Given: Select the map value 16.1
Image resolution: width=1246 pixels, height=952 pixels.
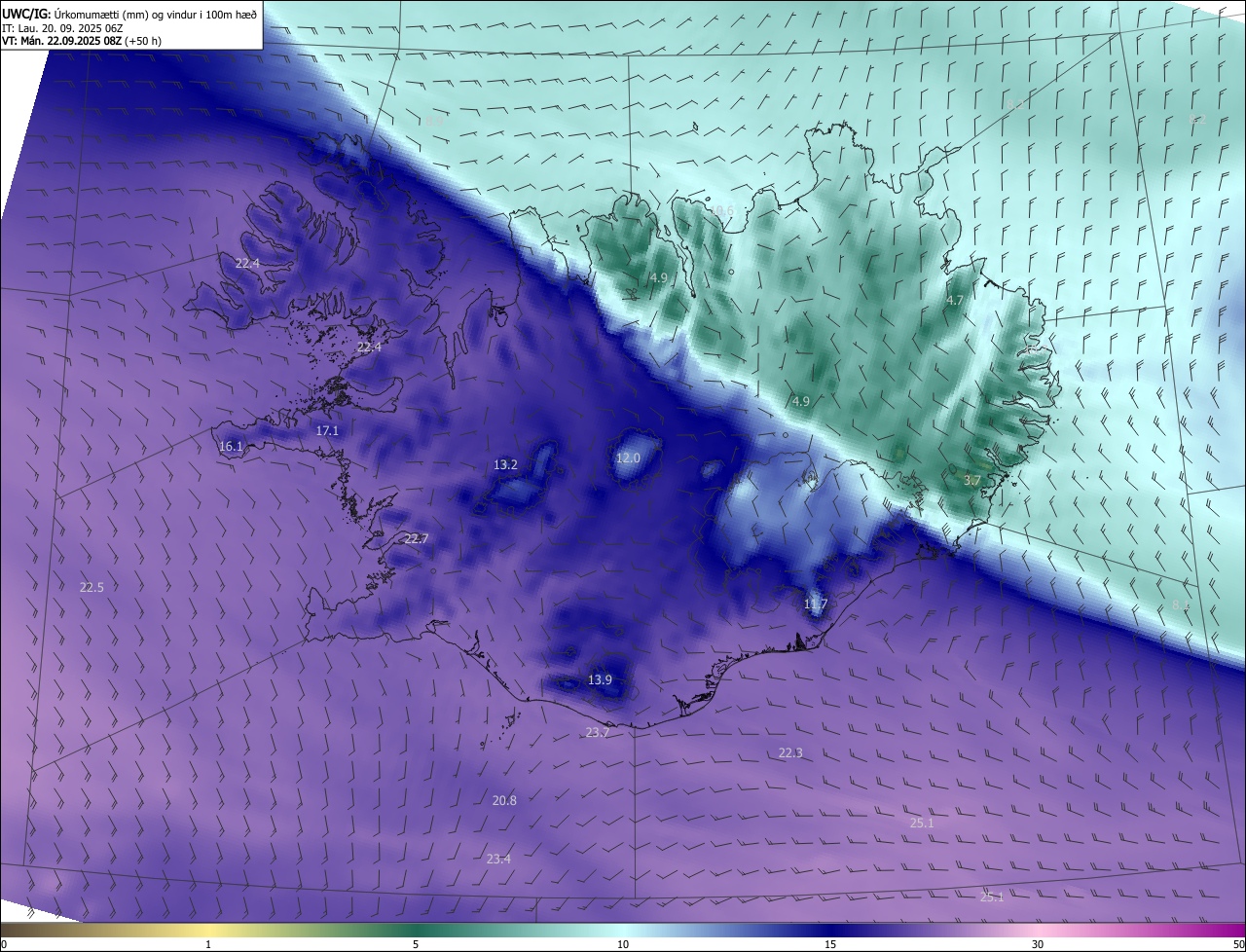Looking at the screenshot, I should 231,447.
